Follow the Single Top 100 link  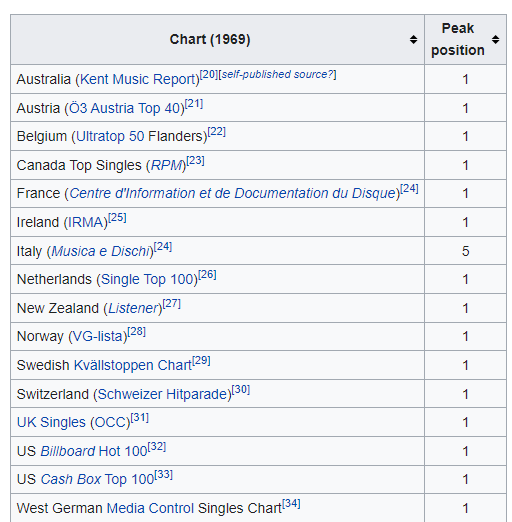147,279
